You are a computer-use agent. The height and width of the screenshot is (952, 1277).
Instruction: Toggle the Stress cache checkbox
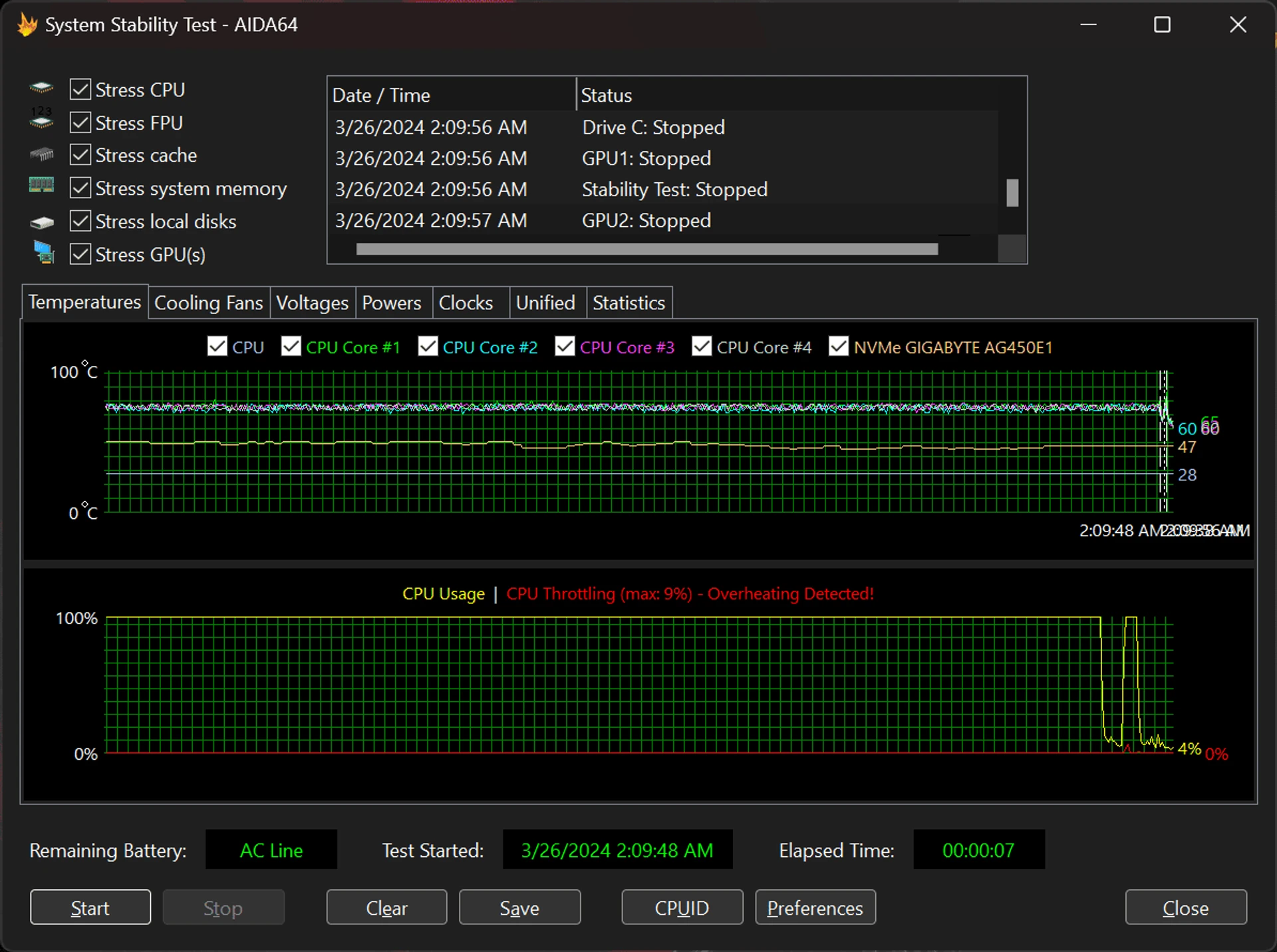tap(80, 155)
